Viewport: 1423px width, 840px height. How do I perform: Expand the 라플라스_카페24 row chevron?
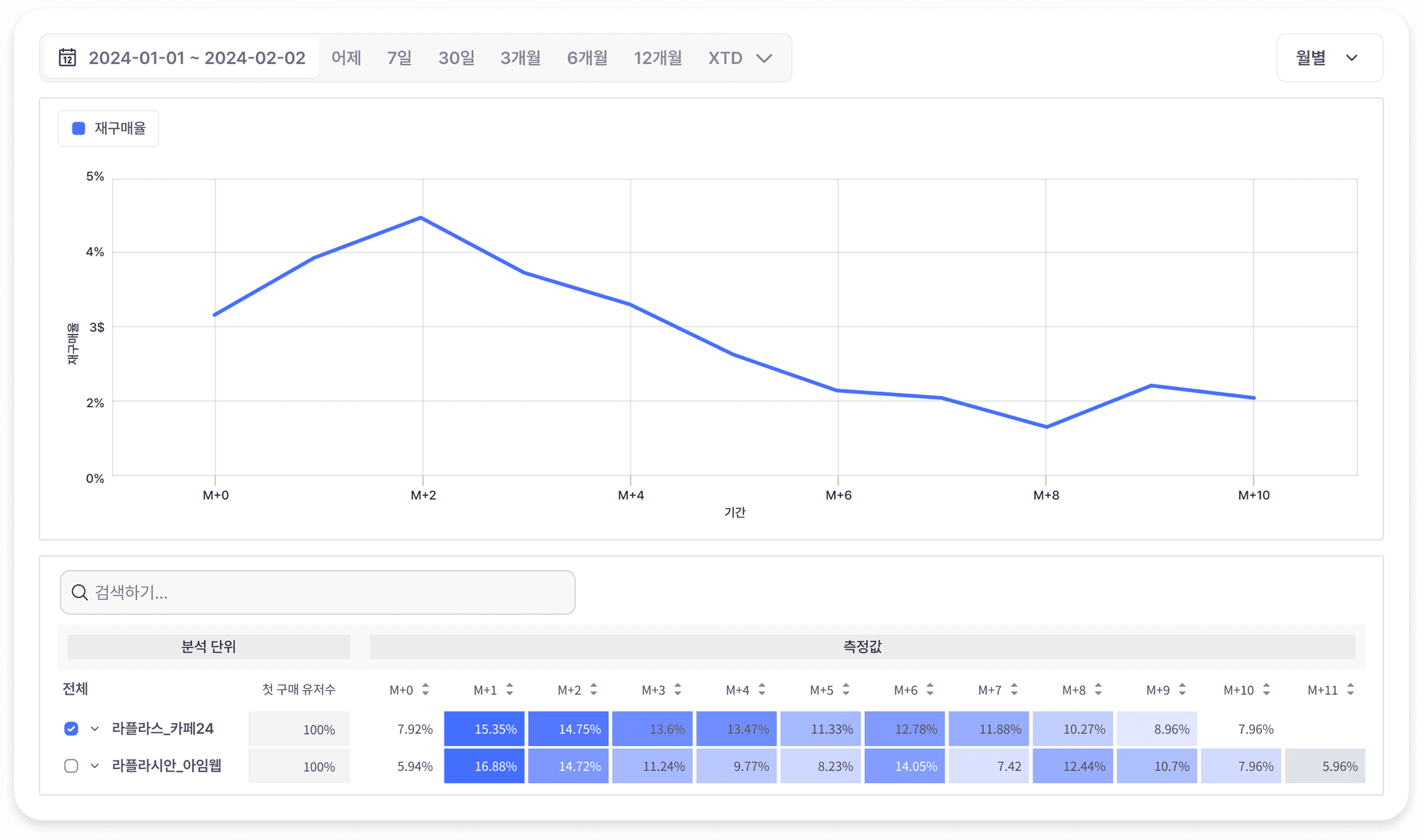point(94,729)
